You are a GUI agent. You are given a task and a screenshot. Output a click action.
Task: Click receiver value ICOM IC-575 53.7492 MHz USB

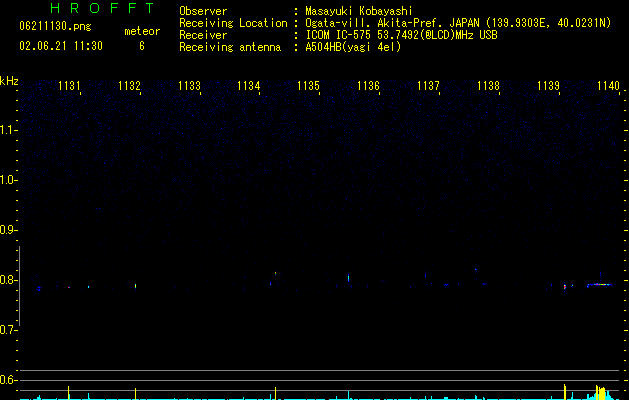401,35
